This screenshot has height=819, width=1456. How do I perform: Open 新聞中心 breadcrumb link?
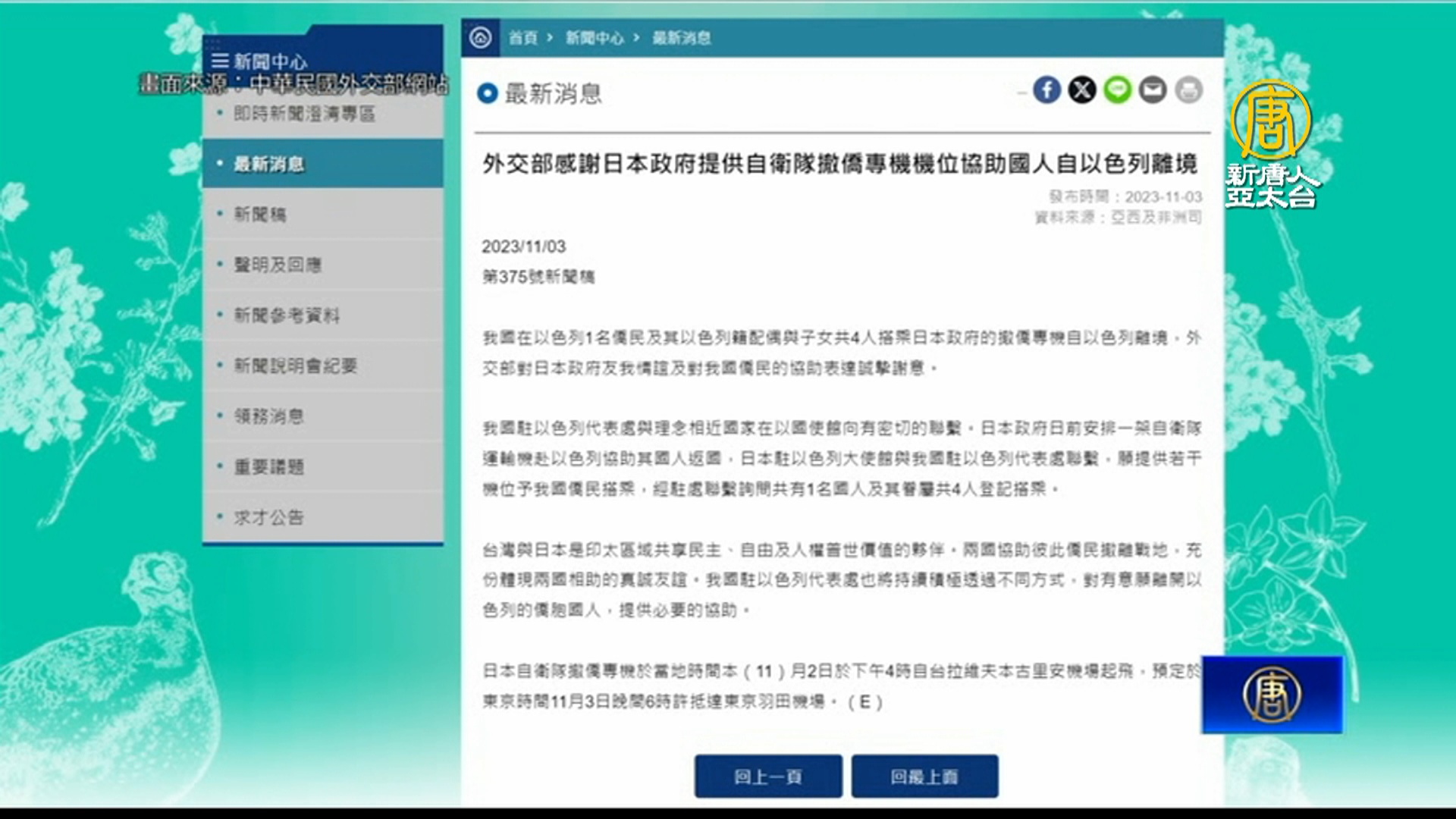pos(595,38)
